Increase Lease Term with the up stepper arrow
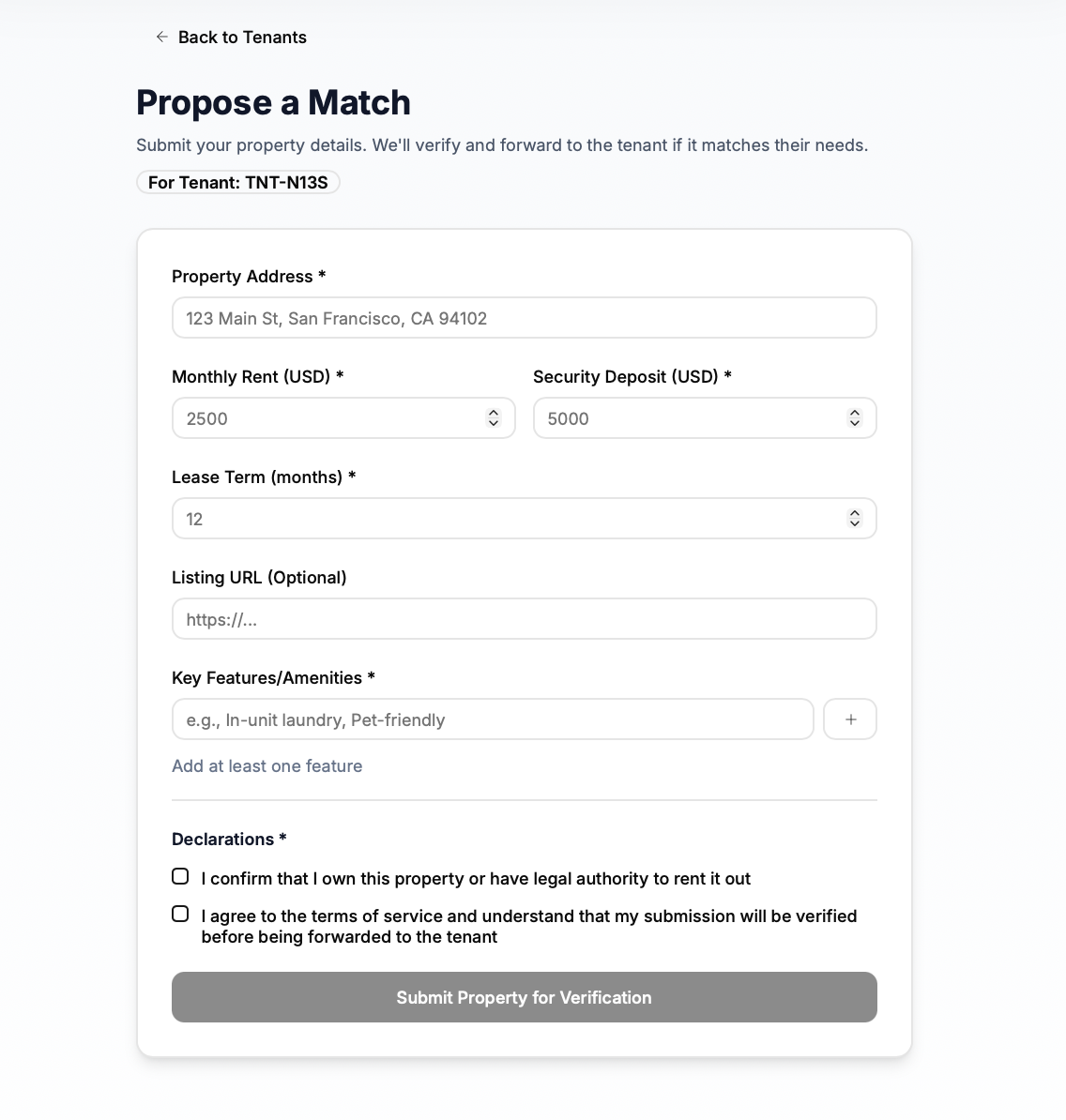This screenshot has width=1066, height=1120. tap(855, 513)
